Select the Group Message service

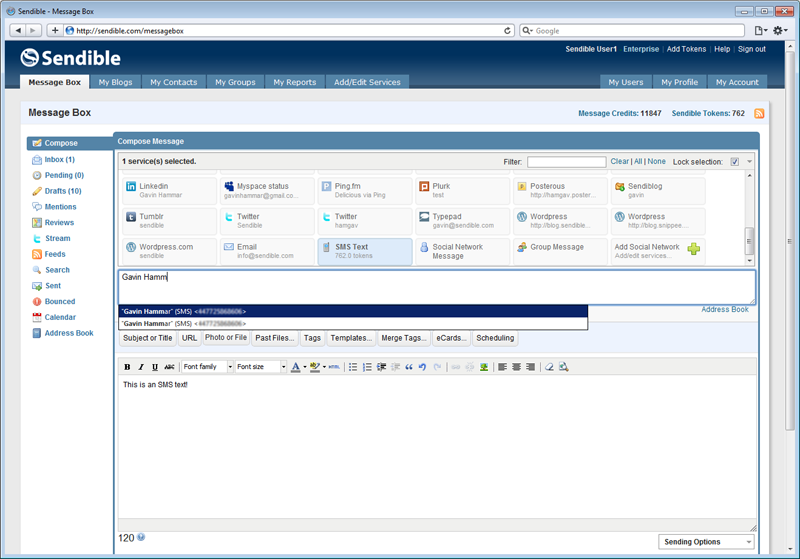click(560, 251)
